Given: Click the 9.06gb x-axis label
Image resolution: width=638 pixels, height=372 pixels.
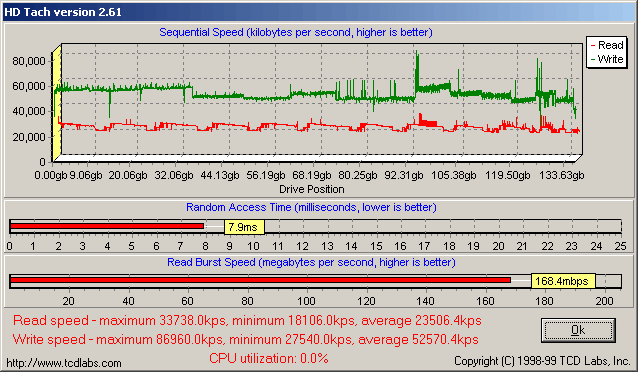Looking at the screenshot, I should pyautogui.click(x=85, y=175).
